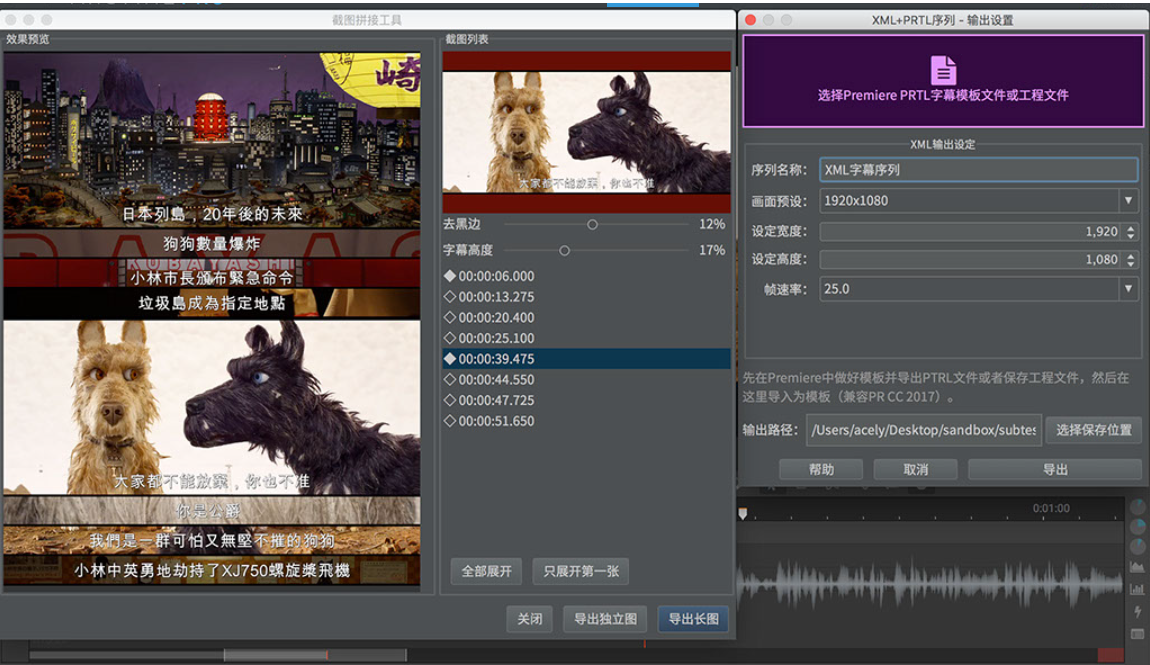Click the lightning bolt icon
The height and width of the screenshot is (665, 1150).
[x=1138, y=610]
